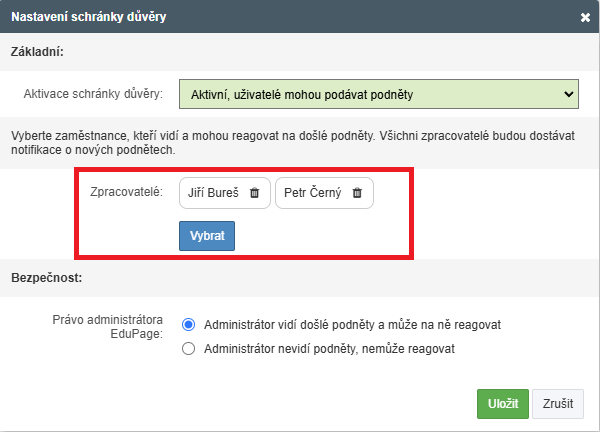Select the 'Administrátor nevidí podněty' radio button
The width and height of the screenshot is (600, 432).
188,349
